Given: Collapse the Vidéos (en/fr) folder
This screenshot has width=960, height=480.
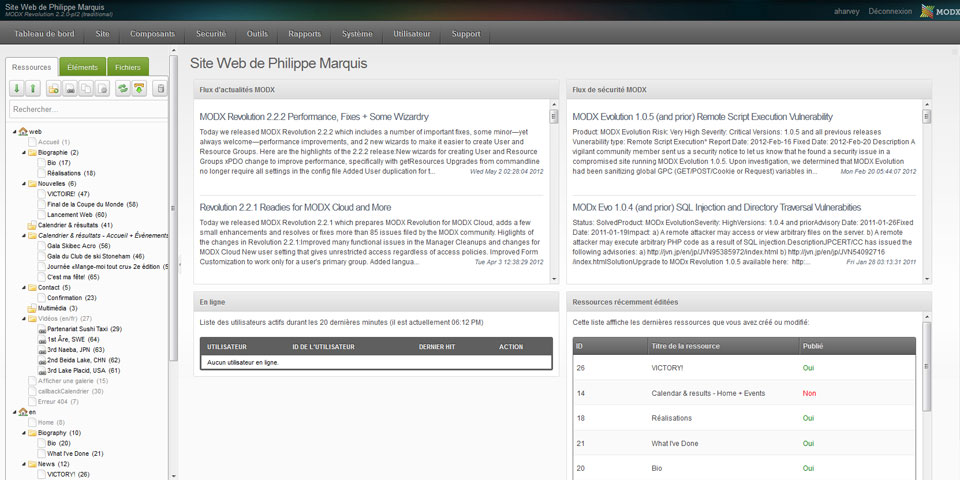Looking at the screenshot, I should (24, 319).
